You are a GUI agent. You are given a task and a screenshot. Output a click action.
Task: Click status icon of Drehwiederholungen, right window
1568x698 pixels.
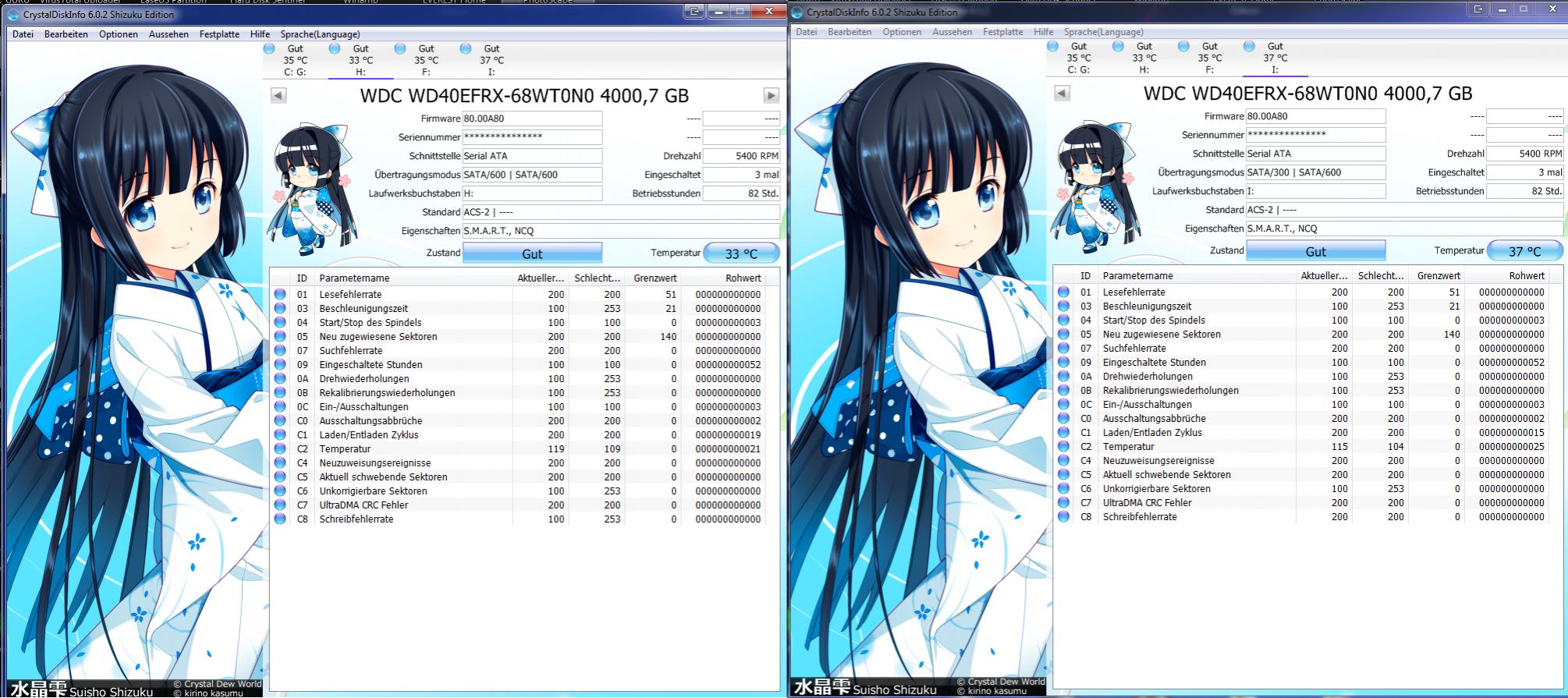(1063, 377)
